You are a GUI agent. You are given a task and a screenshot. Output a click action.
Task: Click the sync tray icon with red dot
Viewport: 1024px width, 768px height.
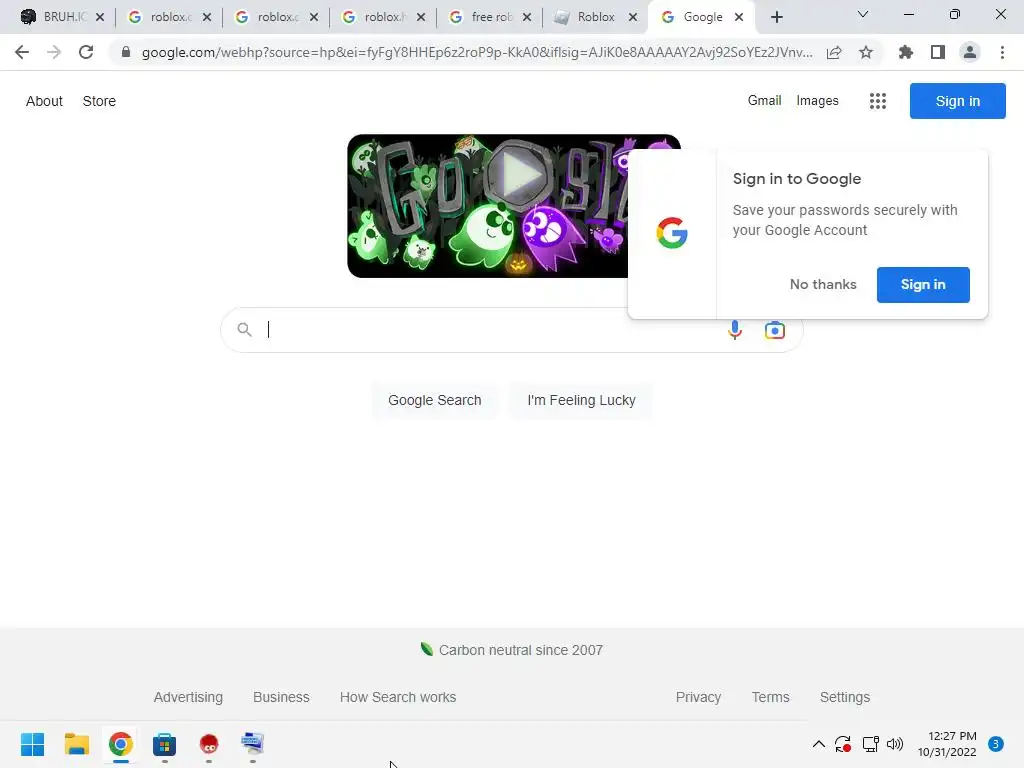point(843,744)
